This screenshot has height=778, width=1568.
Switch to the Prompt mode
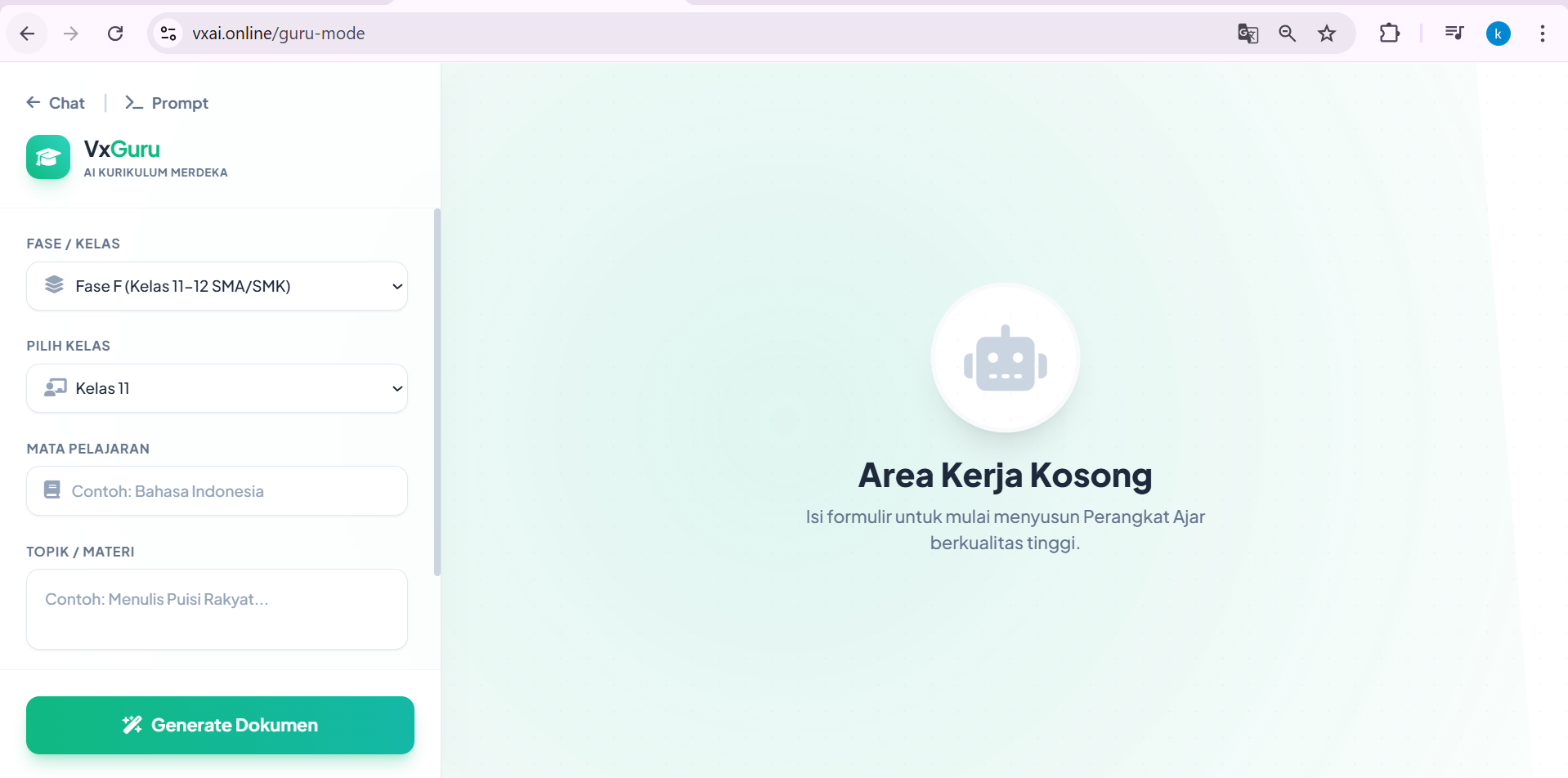coord(167,103)
